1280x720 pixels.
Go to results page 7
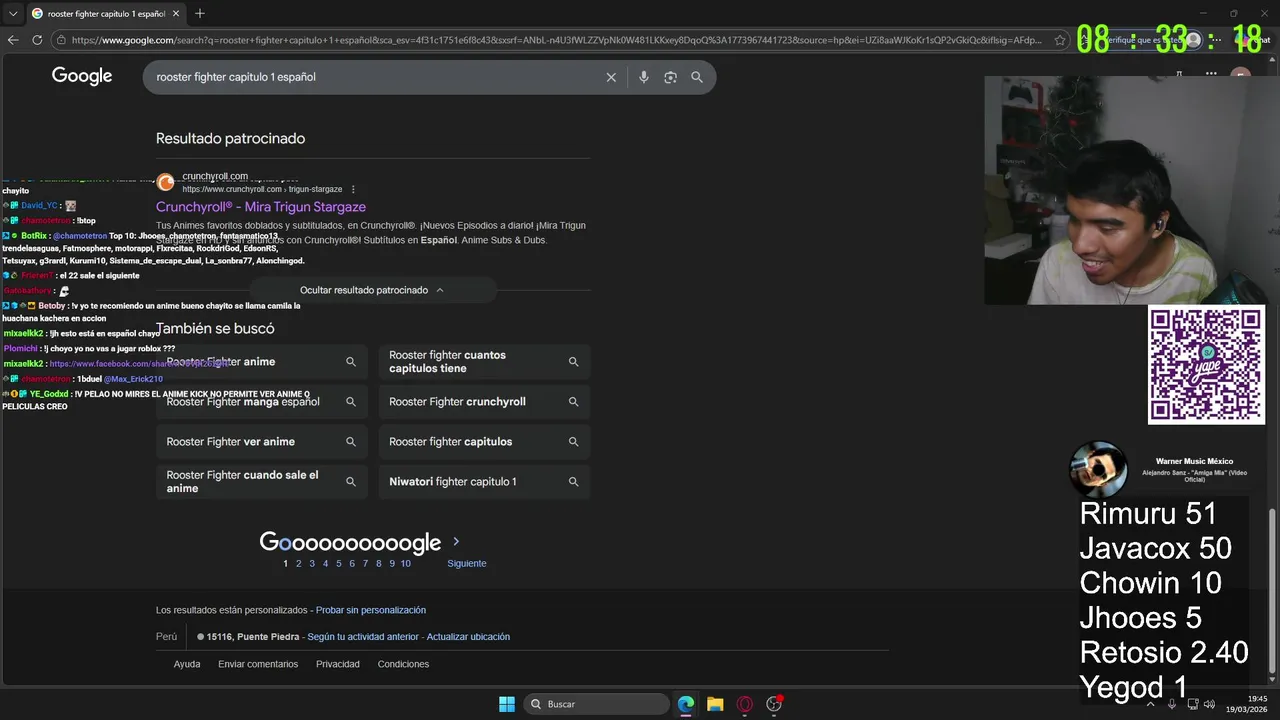pos(365,564)
